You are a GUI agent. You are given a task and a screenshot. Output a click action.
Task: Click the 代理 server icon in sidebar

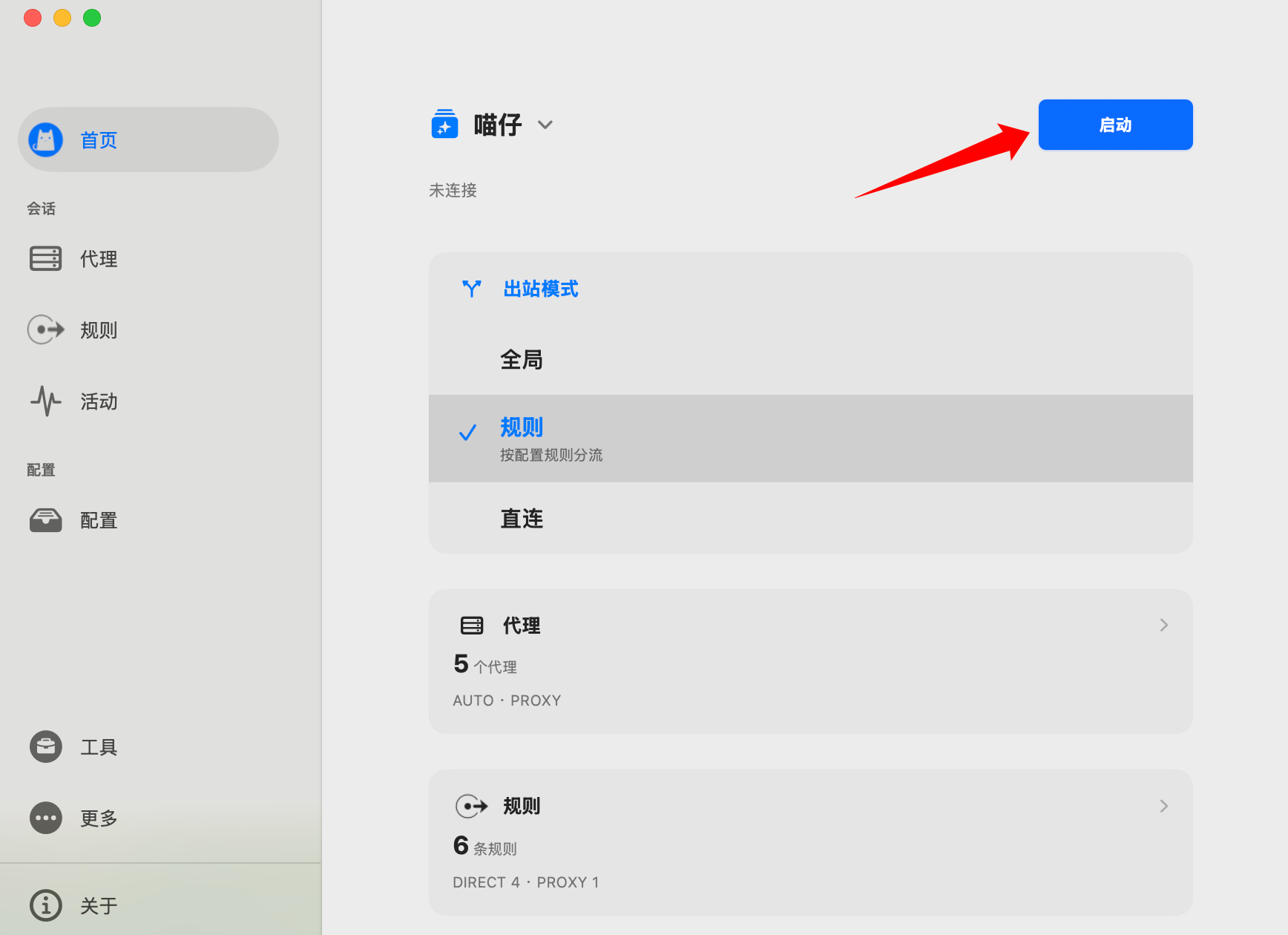click(45, 258)
